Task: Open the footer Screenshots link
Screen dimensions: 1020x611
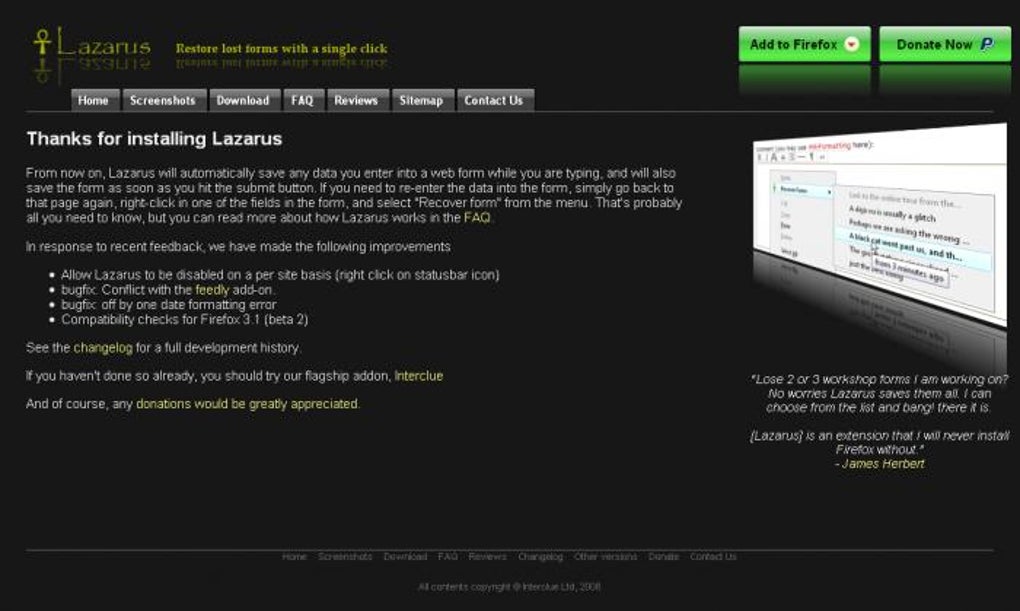Action: [345, 557]
